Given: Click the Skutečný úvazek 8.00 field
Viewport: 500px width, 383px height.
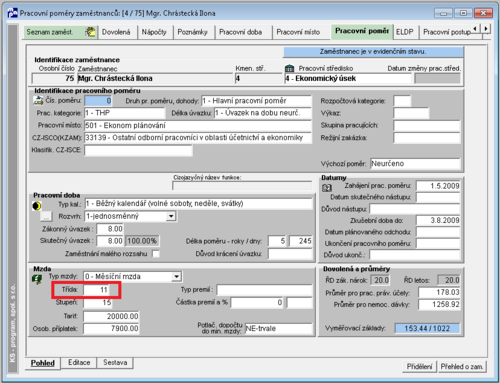Looking at the screenshot, I should (x=110, y=241).
